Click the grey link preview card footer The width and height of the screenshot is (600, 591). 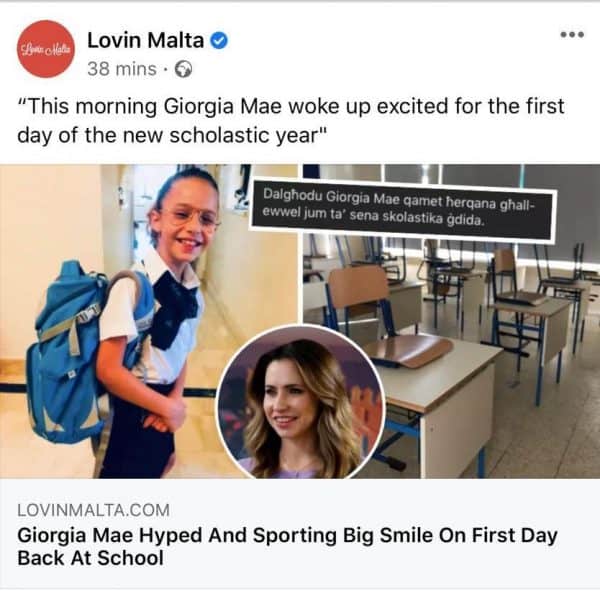pos(300,533)
